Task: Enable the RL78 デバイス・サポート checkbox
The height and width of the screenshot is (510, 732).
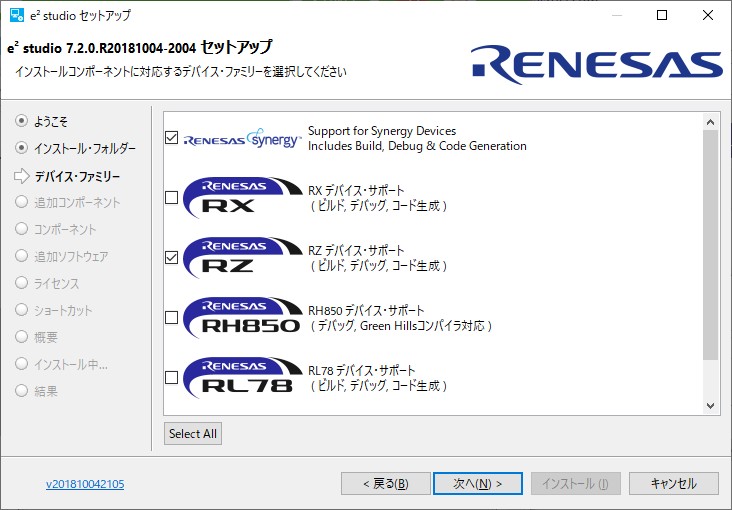Action: tap(171, 377)
